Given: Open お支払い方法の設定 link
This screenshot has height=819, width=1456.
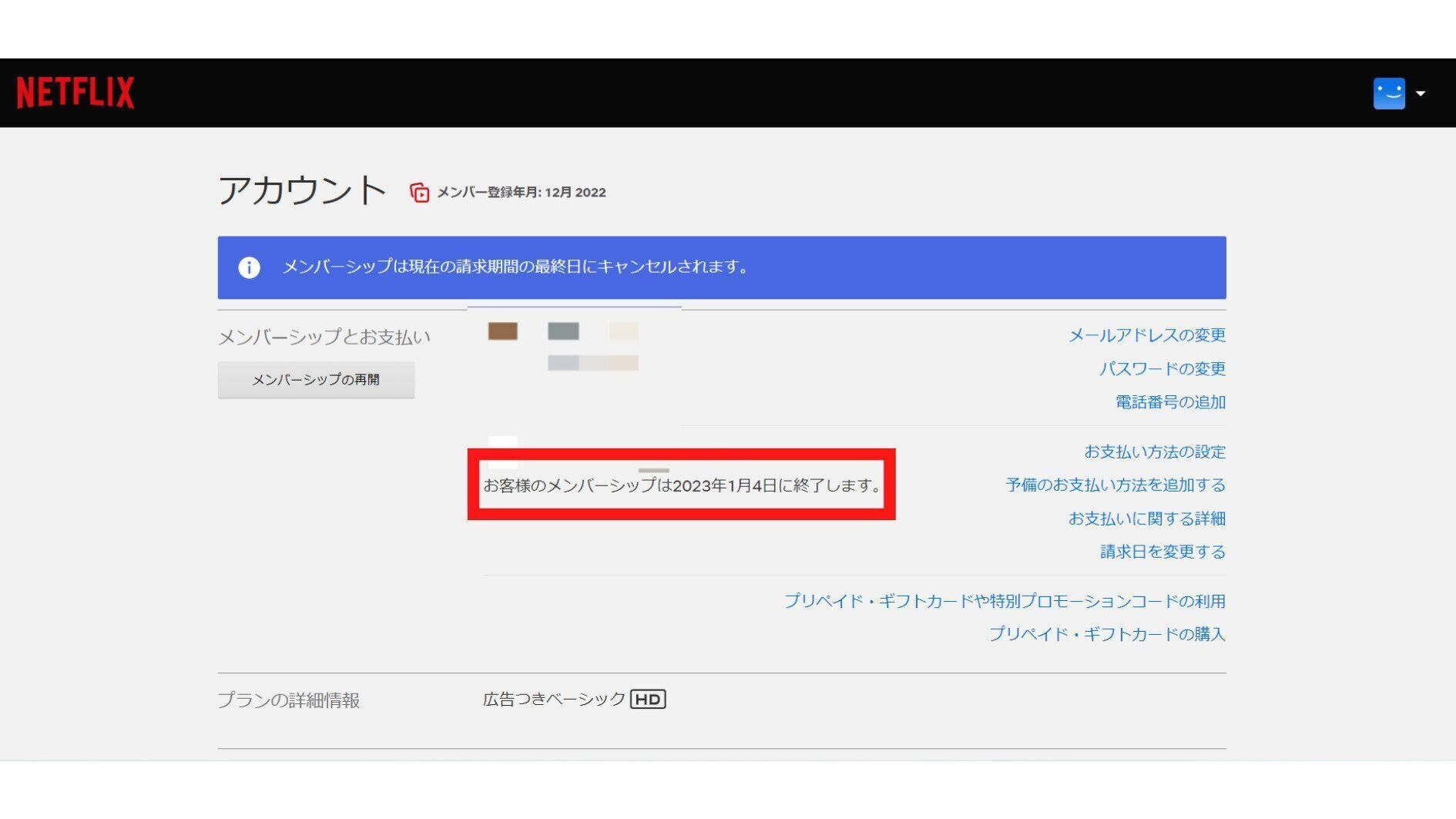Looking at the screenshot, I should pyautogui.click(x=1154, y=451).
